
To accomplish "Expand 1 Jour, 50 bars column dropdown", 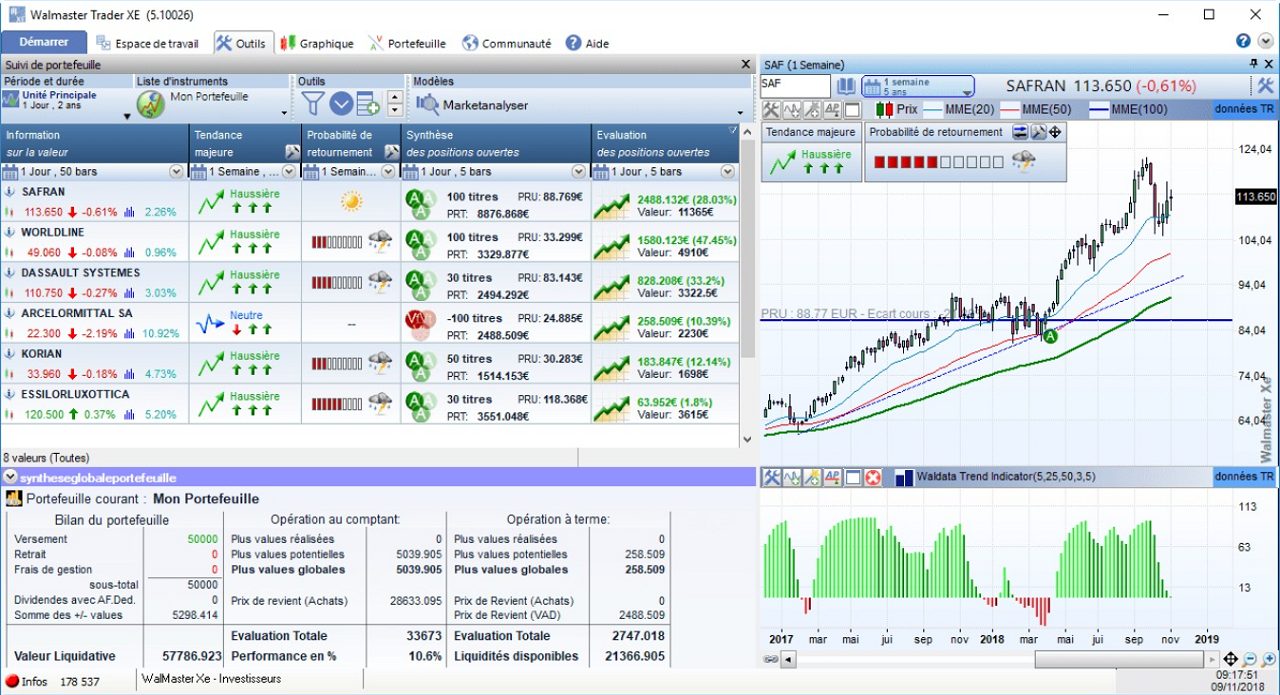I will coord(177,172).
